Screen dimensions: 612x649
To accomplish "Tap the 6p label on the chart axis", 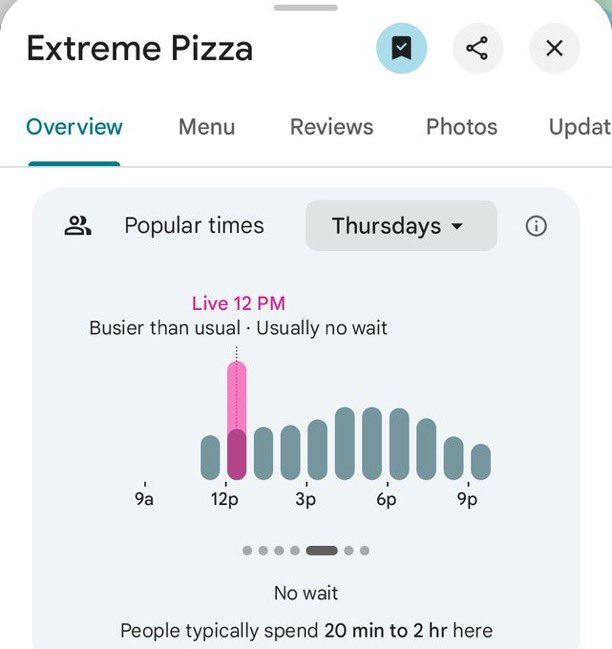I will [387, 499].
